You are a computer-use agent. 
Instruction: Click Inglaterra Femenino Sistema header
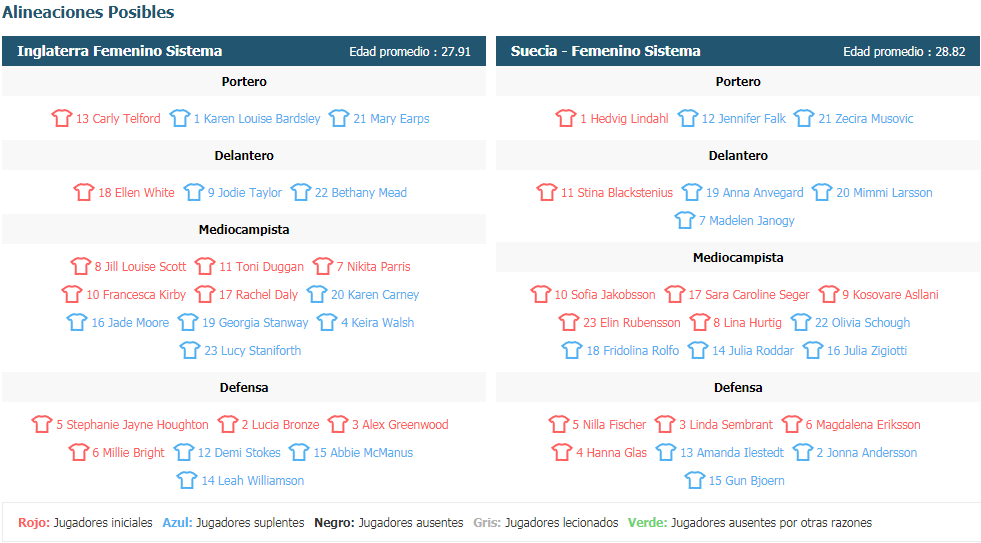[120, 51]
